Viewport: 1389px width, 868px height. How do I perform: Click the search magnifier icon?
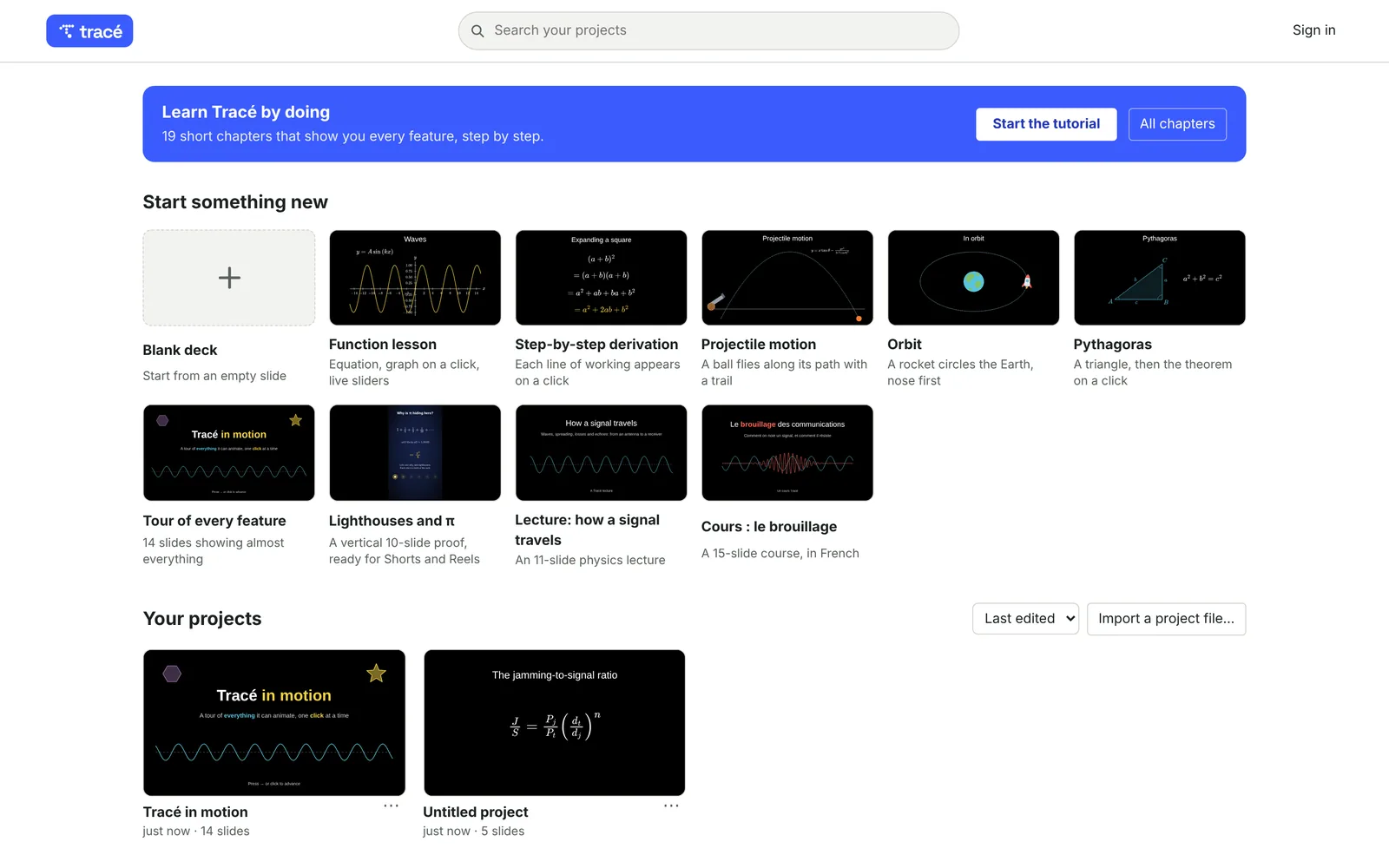(x=477, y=31)
